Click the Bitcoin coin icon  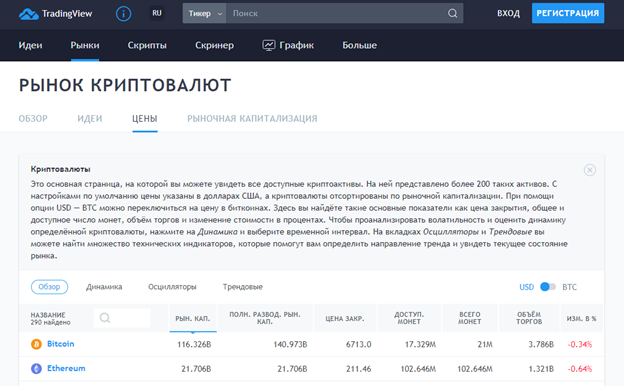(x=36, y=344)
